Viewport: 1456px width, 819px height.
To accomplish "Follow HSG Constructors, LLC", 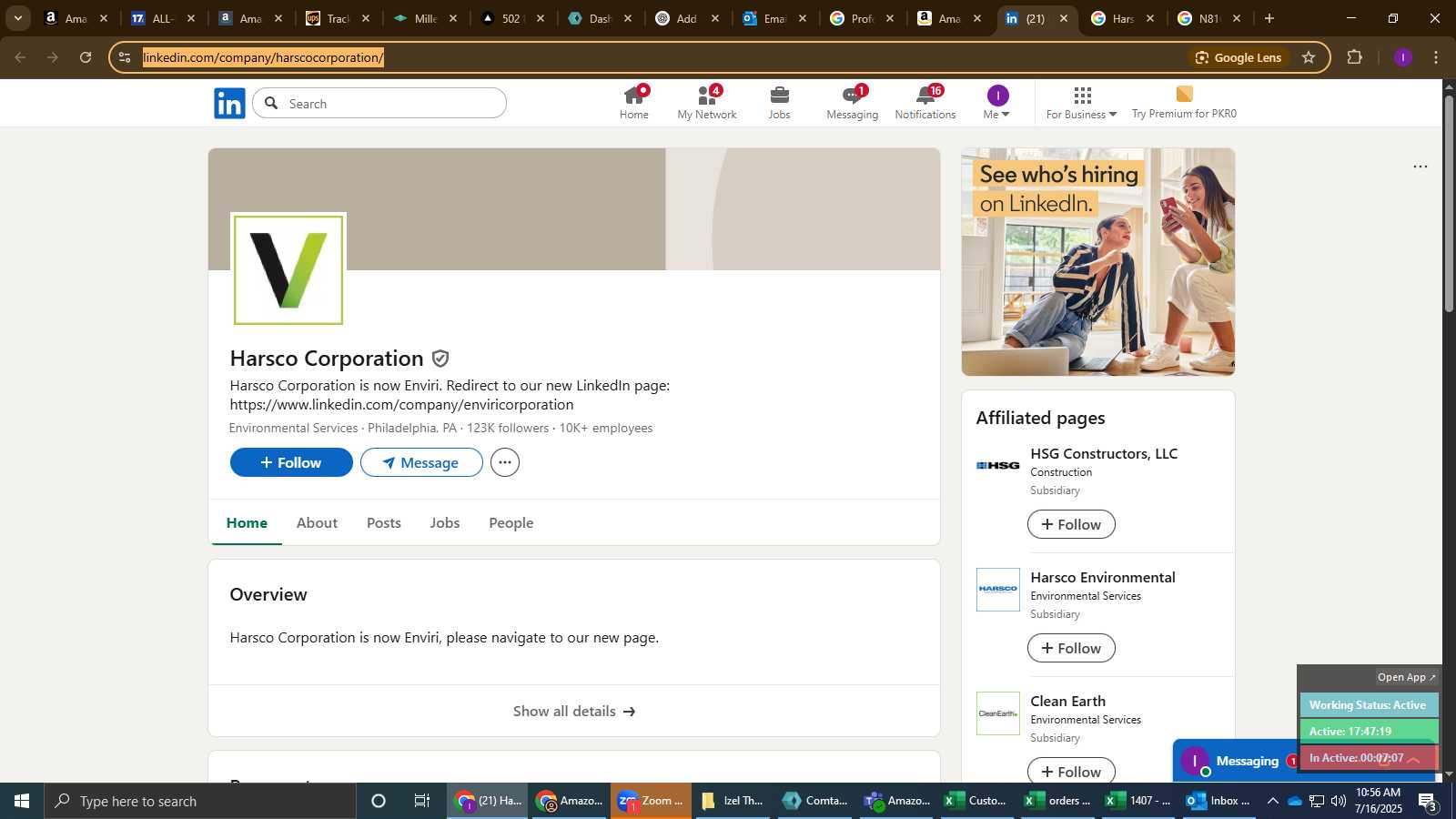I will pos(1071,524).
